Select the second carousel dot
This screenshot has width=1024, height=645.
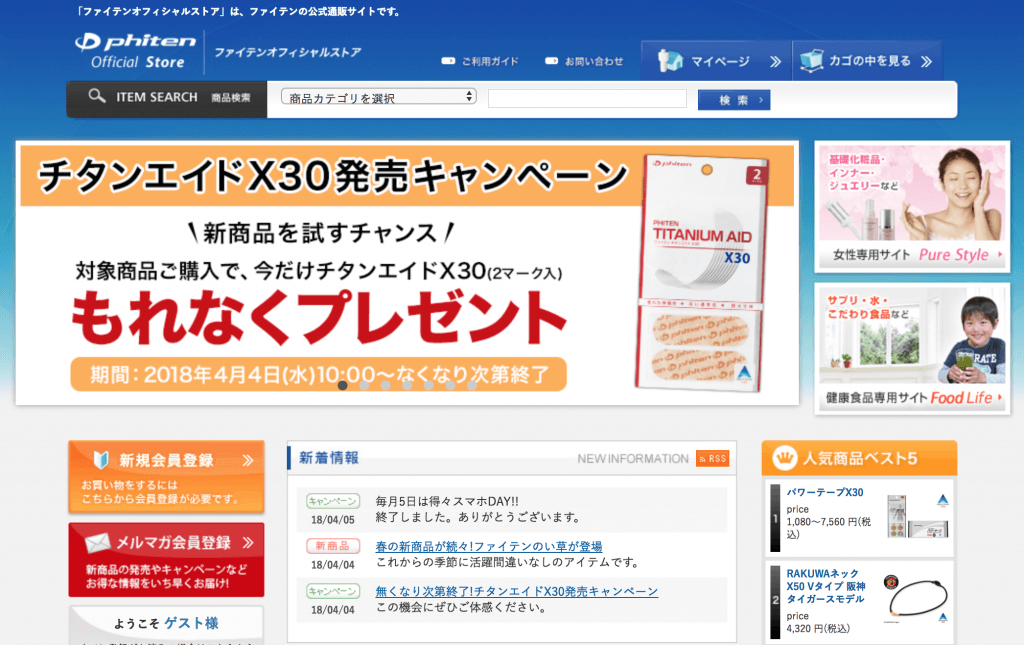tap(364, 385)
